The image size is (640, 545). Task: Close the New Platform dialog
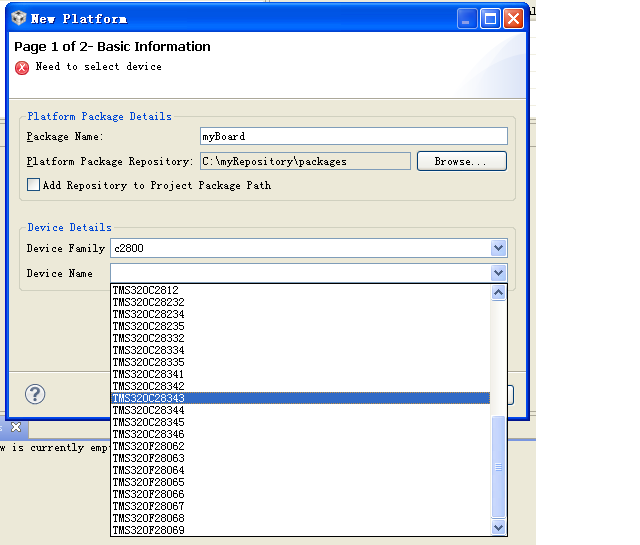point(513,19)
